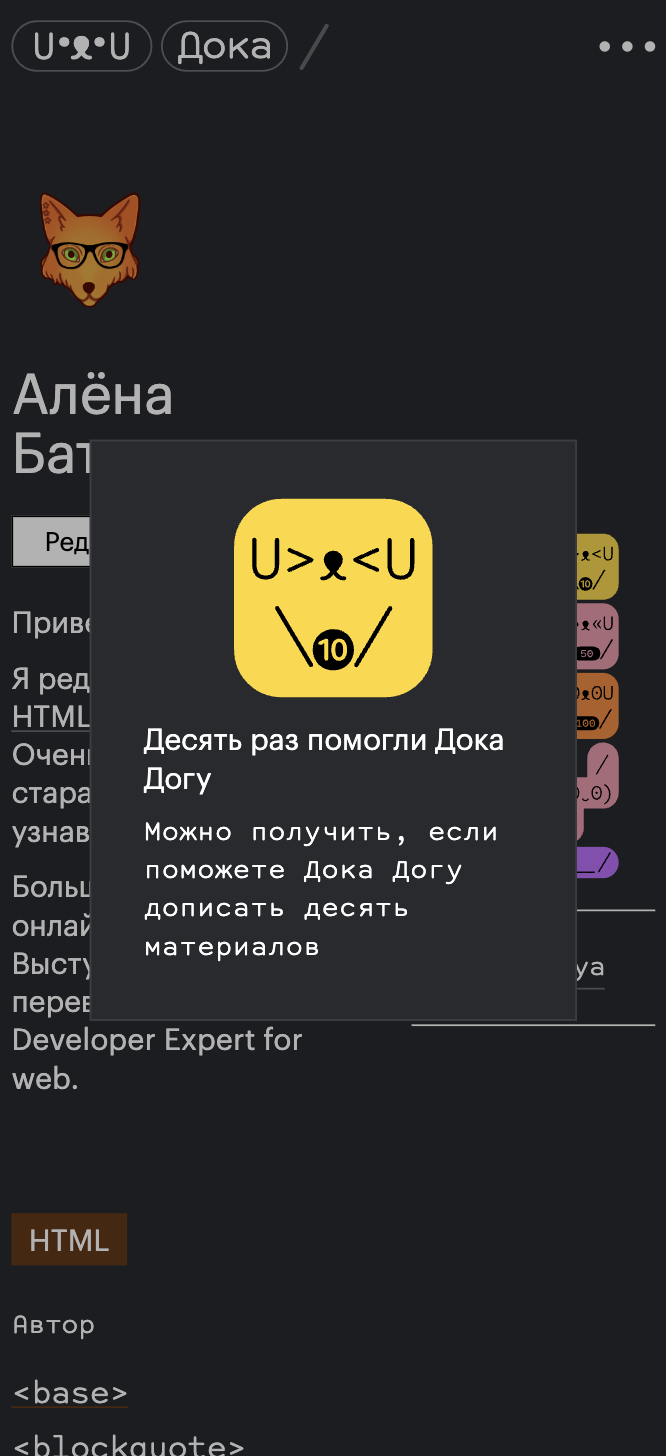This screenshot has width=666, height=1456.
Task: Select the purple narrow badge
Action: click(x=598, y=862)
